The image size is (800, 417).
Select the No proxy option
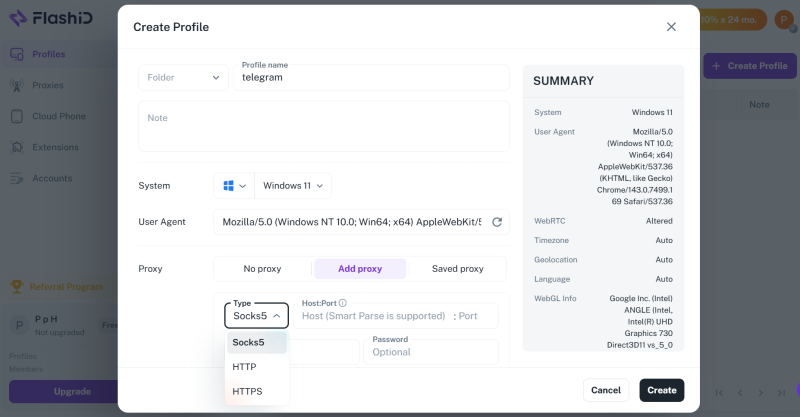pos(262,269)
